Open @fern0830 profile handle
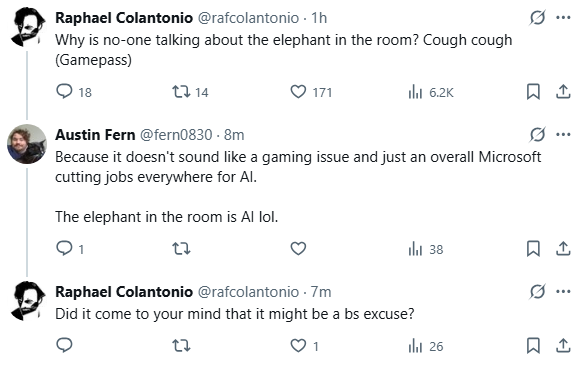The width and height of the screenshot is (583, 365). [x=176, y=135]
